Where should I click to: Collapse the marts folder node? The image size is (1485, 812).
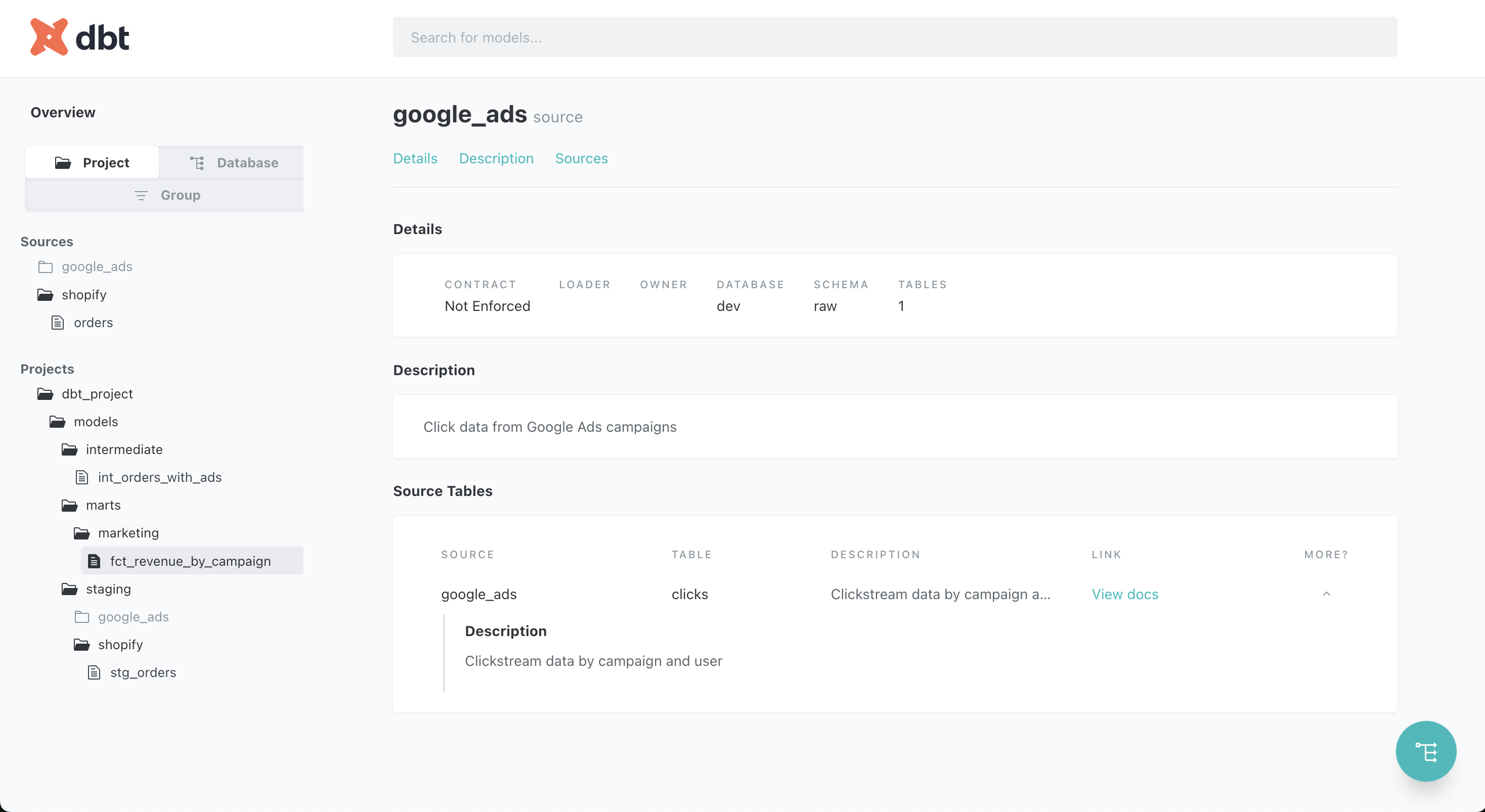(103, 506)
